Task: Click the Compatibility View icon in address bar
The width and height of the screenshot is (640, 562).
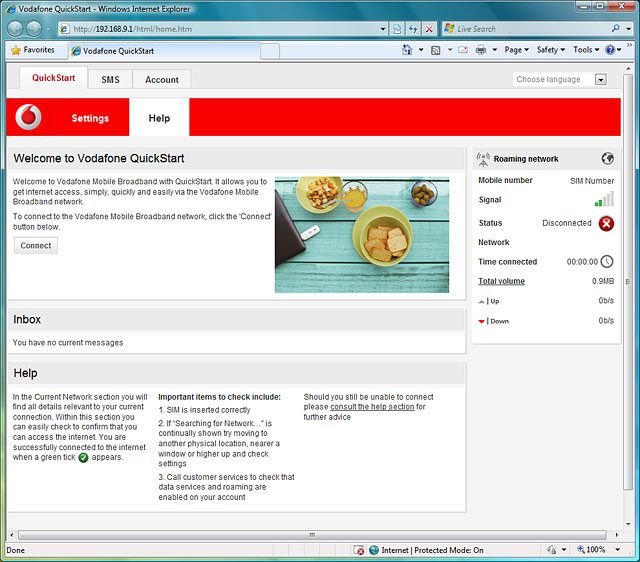Action: pyautogui.click(x=397, y=29)
